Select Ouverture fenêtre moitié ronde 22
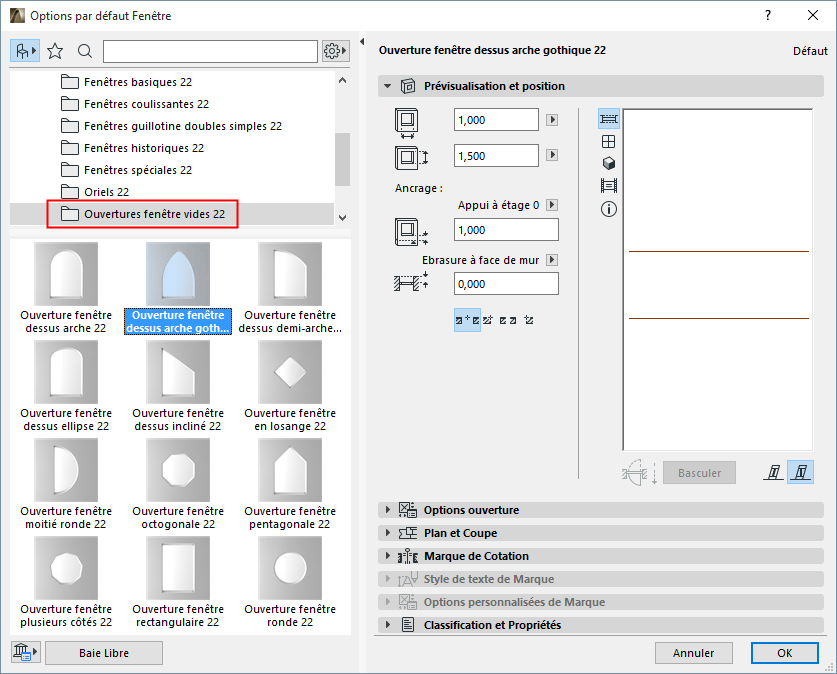 click(x=66, y=485)
